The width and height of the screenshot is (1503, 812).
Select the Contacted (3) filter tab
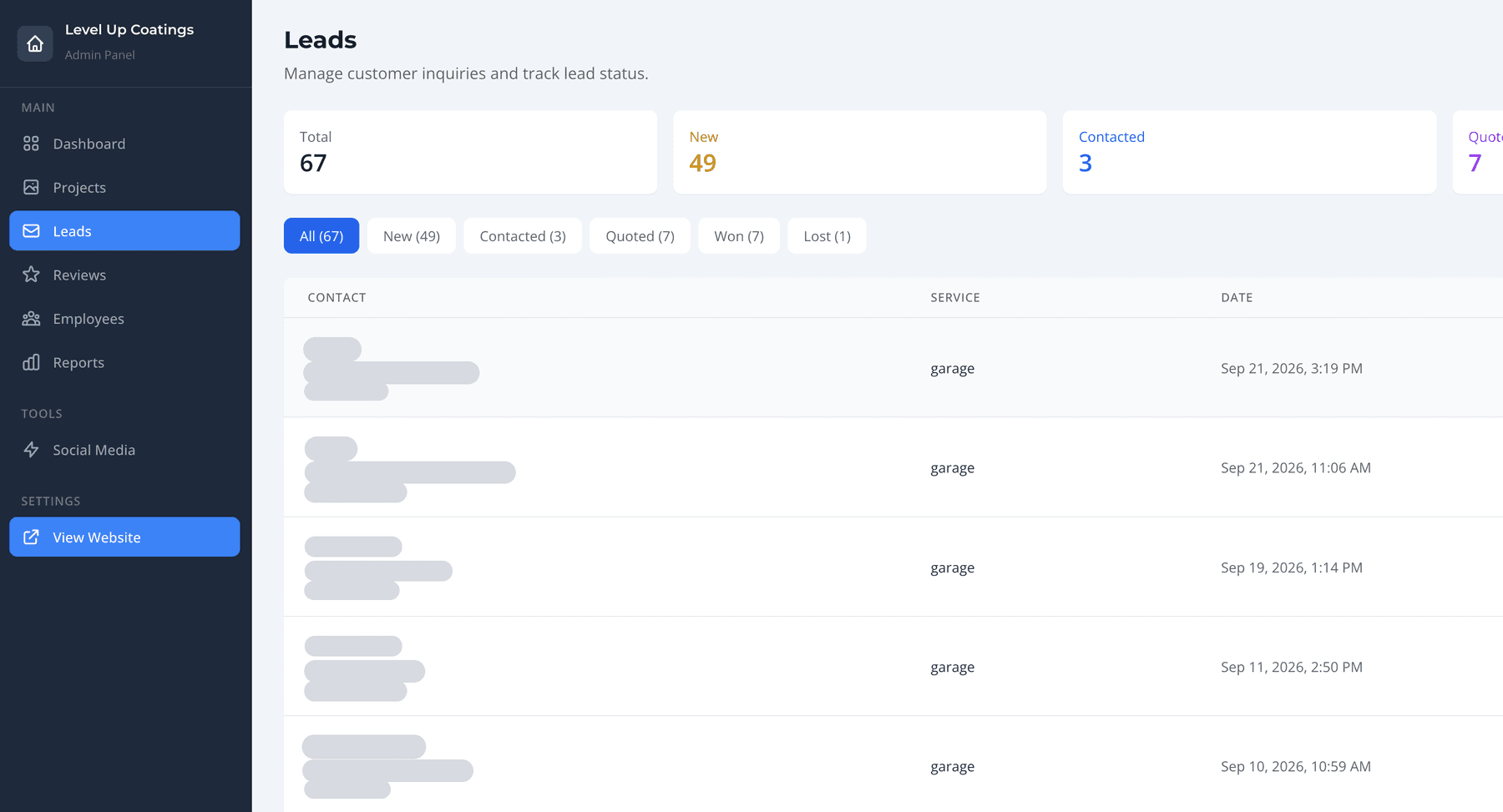click(x=523, y=236)
